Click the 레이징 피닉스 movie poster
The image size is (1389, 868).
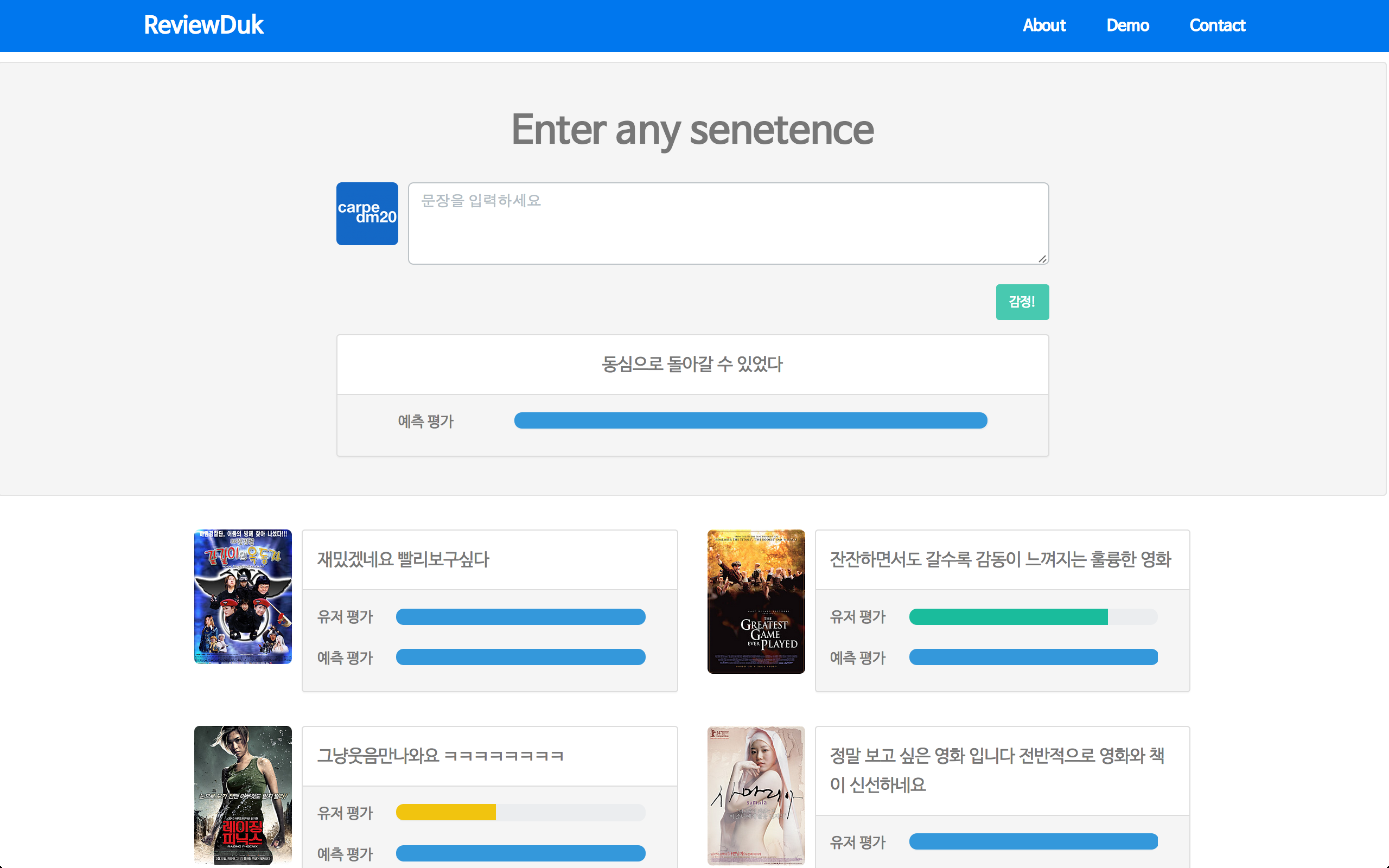(243, 795)
